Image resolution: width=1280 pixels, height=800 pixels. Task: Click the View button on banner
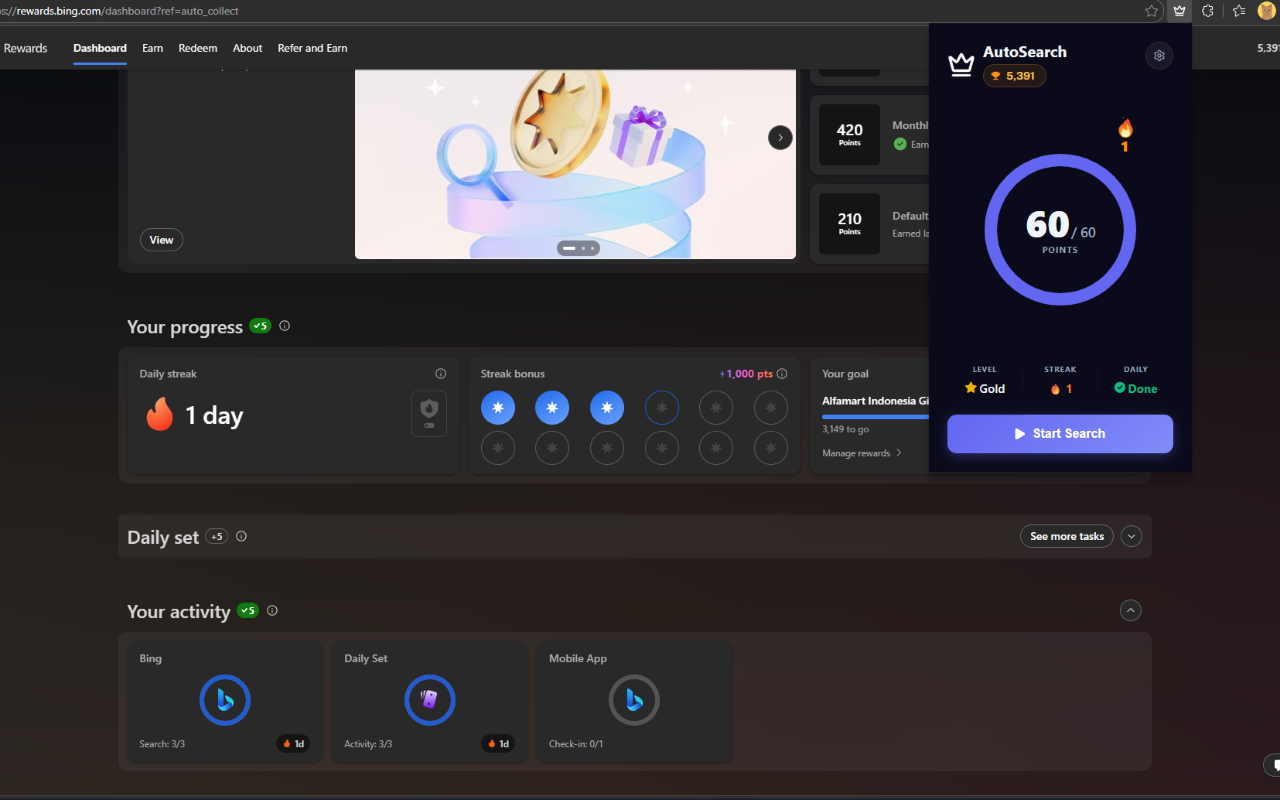pyautogui.click(x=161, y=240)
